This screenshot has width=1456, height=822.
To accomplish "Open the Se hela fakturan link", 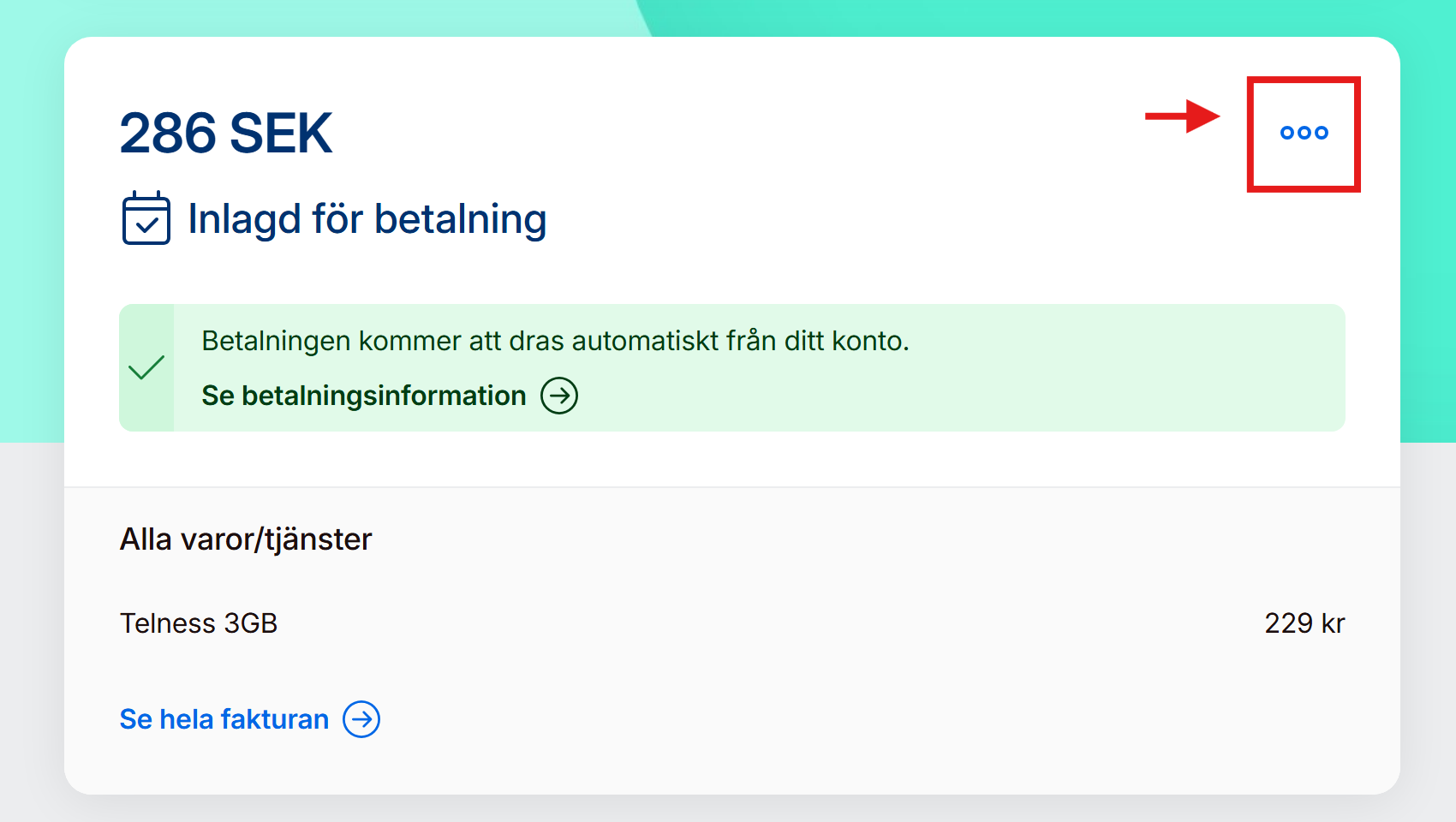I will point(224,719).
